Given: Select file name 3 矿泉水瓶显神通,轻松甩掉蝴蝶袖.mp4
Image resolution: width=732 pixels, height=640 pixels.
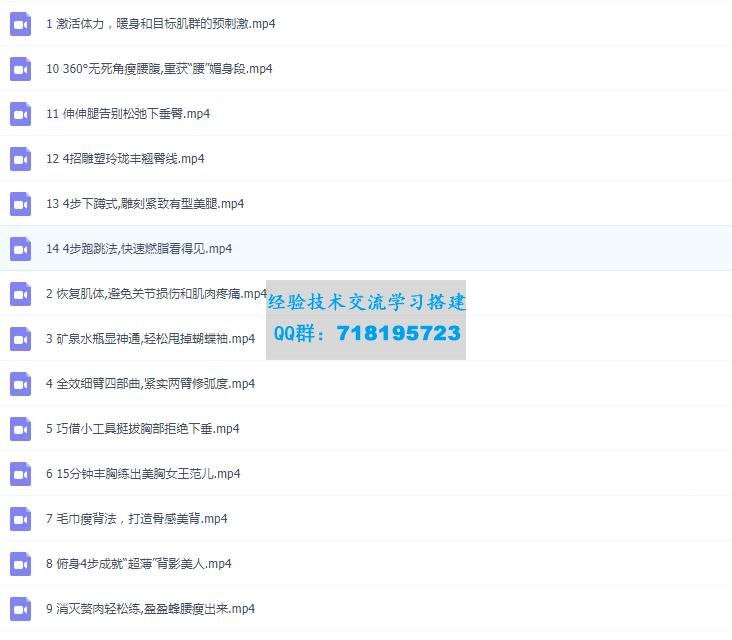Looking at the screenshot, I should click(150, 338).
